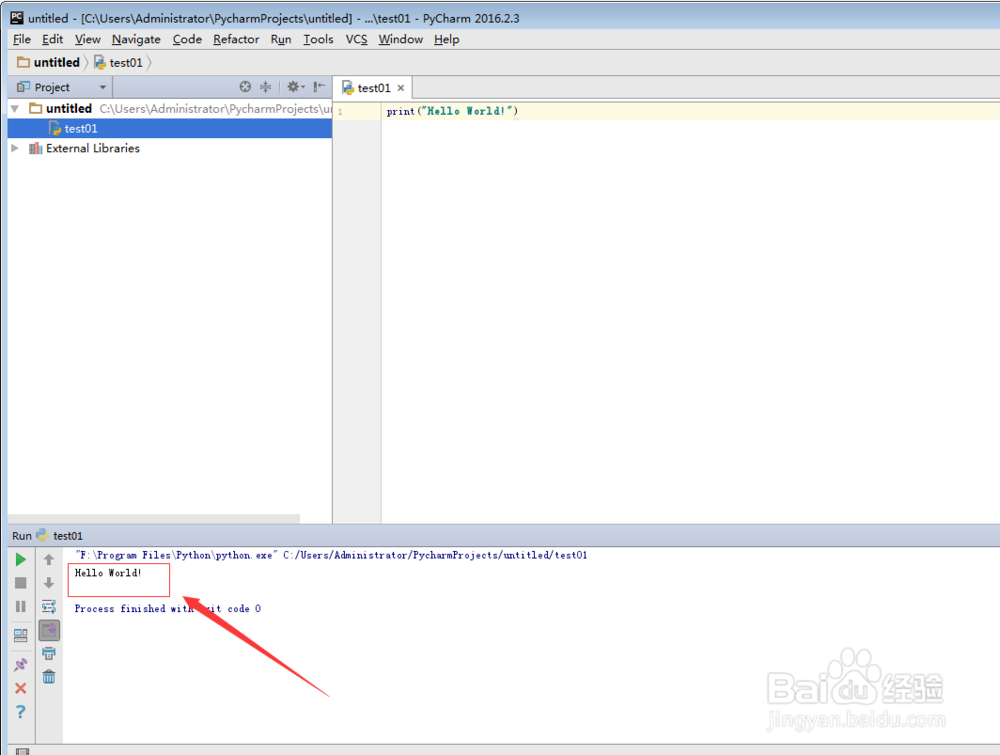1000x755 pixels.
Task: Click the Collapse All icon in Project panel
Action: (x=265, y=87)
